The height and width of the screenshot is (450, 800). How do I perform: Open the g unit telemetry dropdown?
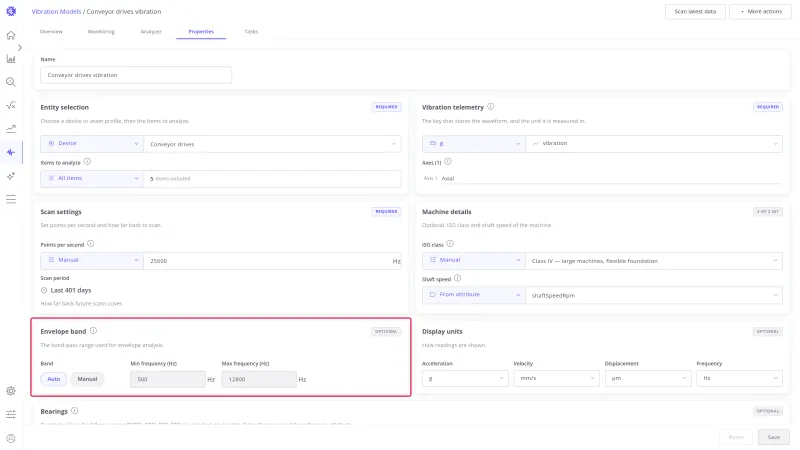point(473,143)
